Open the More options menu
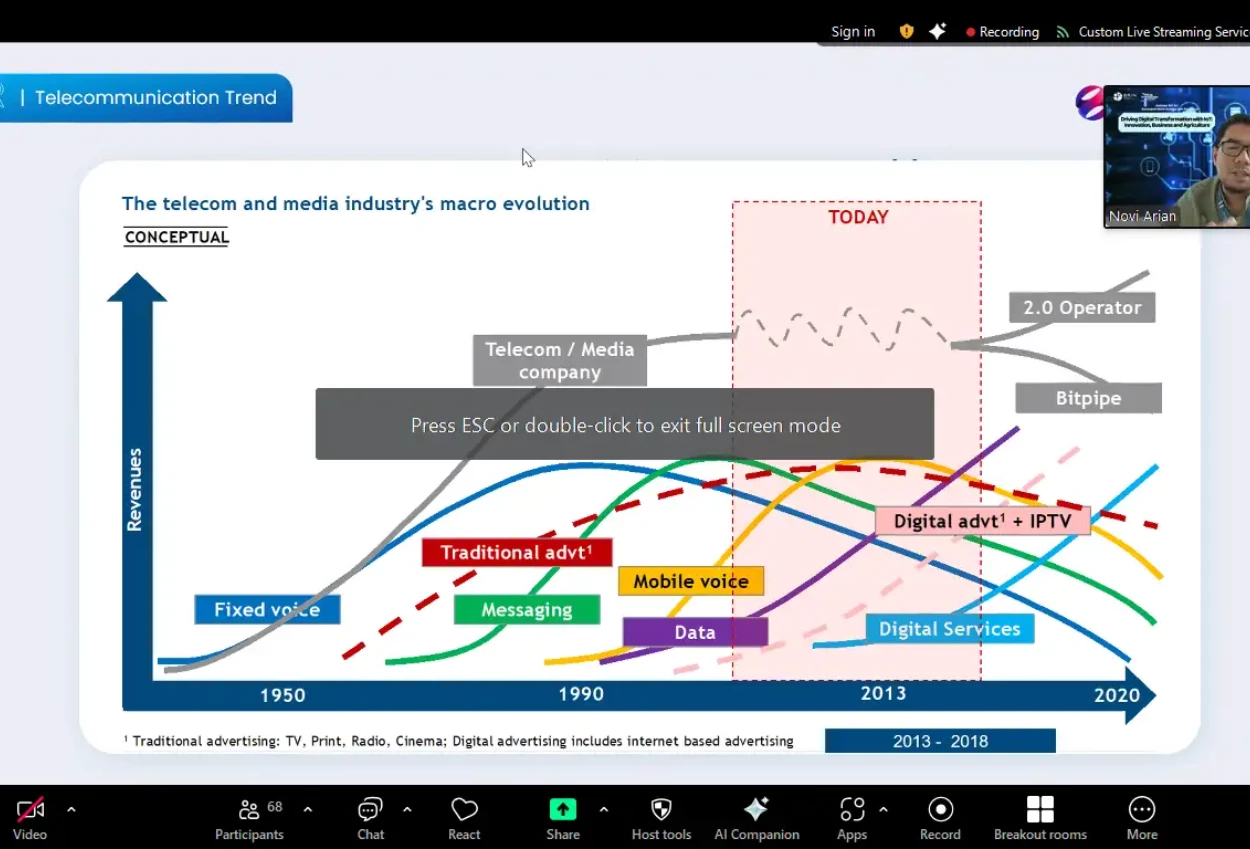 1142,818
